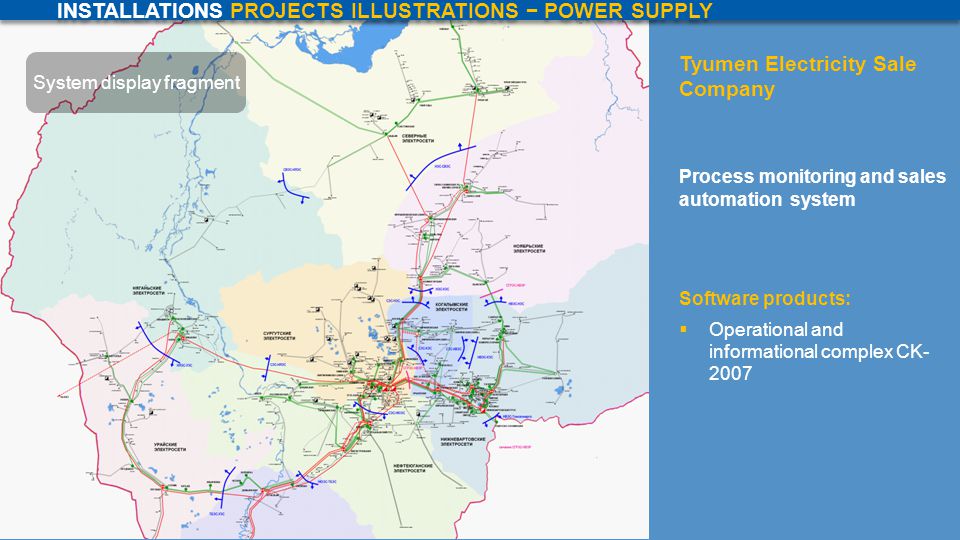Click the "НОЯБРЬСКИЕ ЭЛЕКТРОСЕТИ" map label
960x540 pixels.
click(528, 248)
